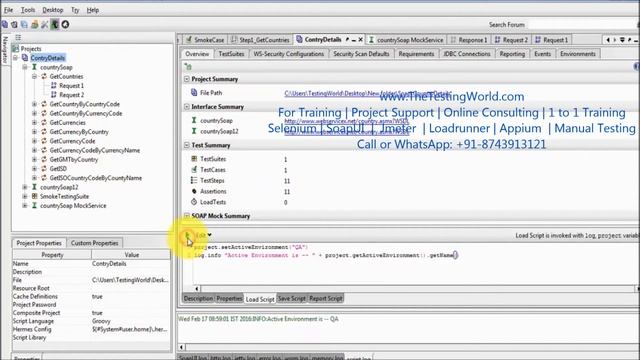640x360 pixels.
Task: Close the ContryDetails editor tab
Action: [360, 40]
